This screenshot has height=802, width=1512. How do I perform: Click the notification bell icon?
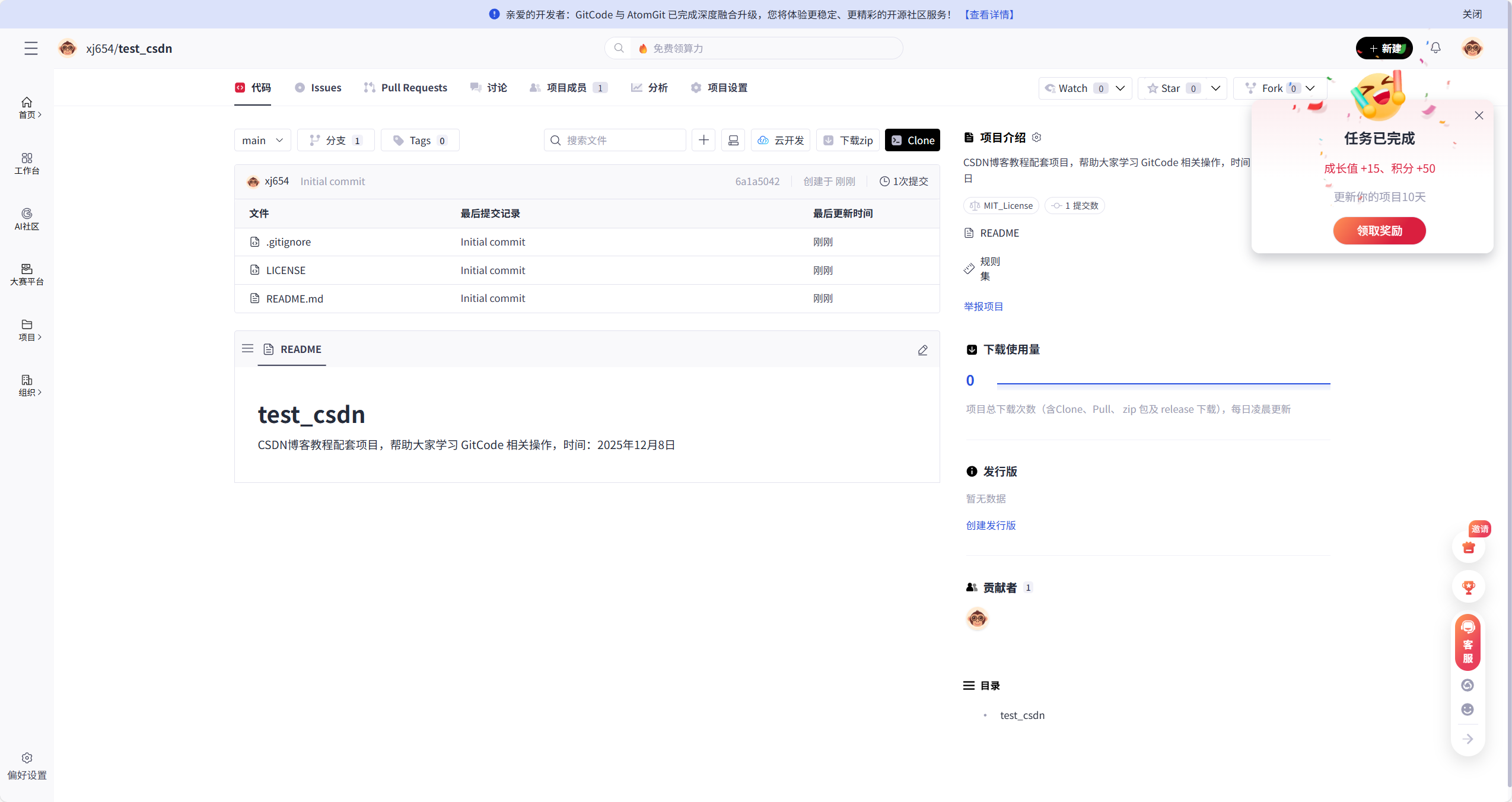(1435, 48)
